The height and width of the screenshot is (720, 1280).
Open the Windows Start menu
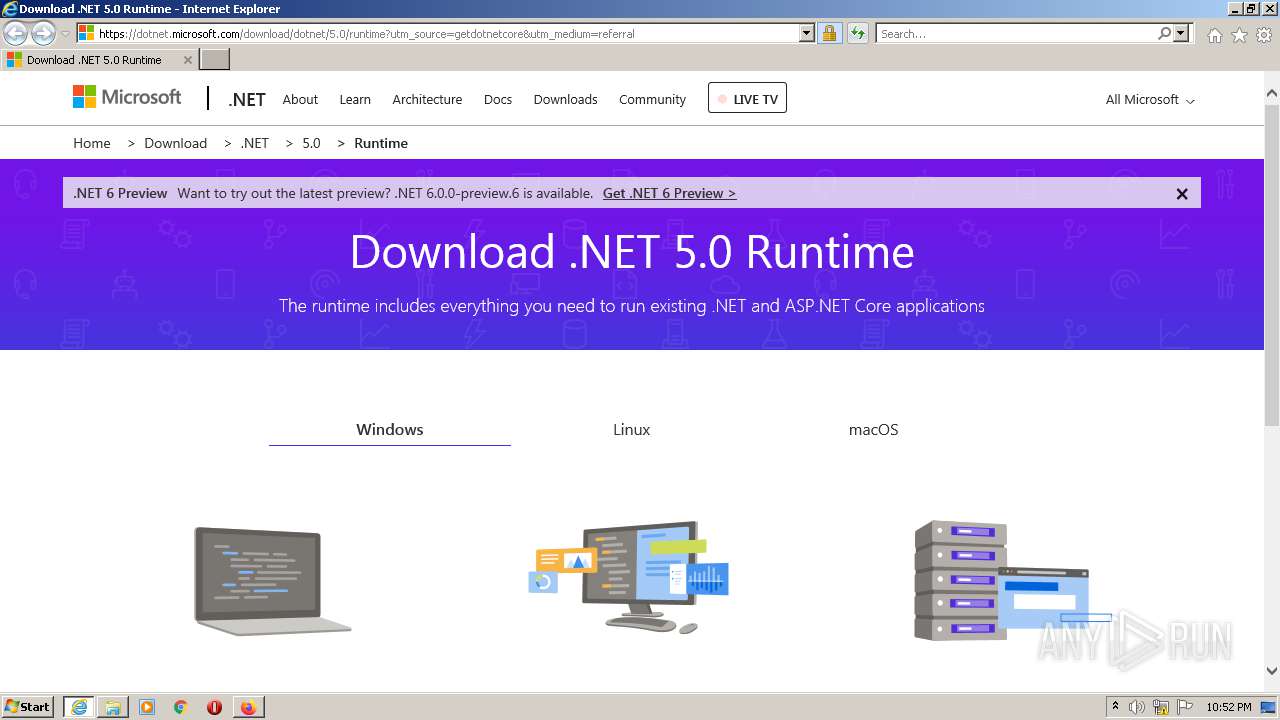[x=28, y=706]
